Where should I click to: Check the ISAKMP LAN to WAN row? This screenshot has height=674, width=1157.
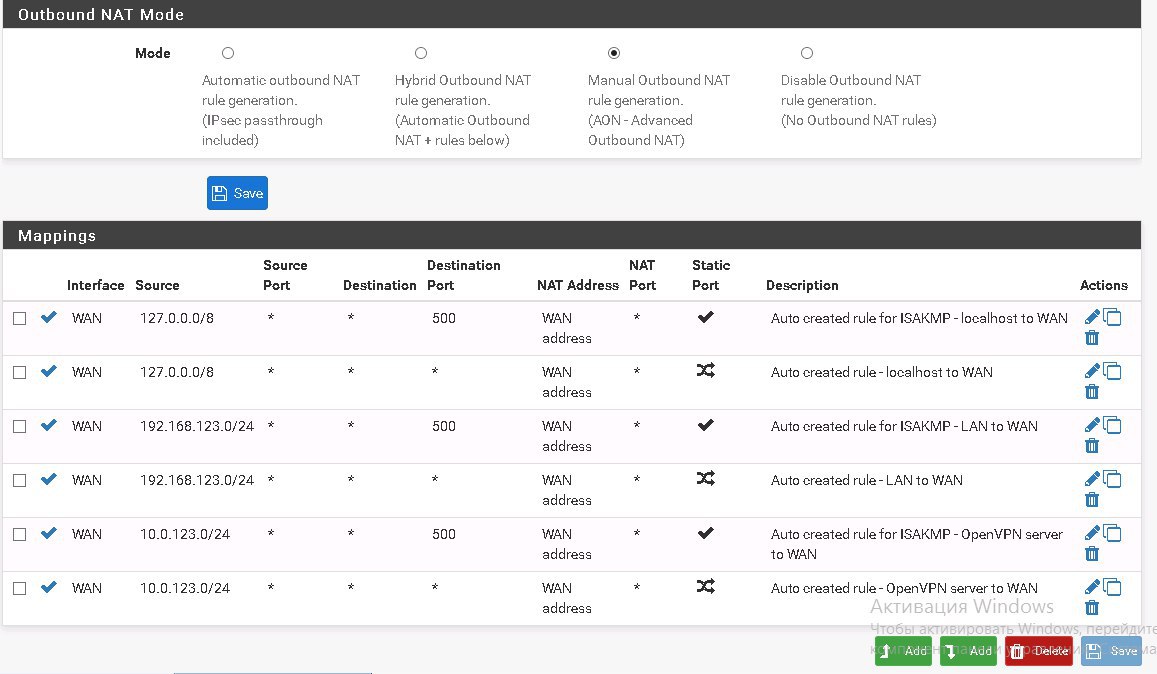(x=20, y=426)
